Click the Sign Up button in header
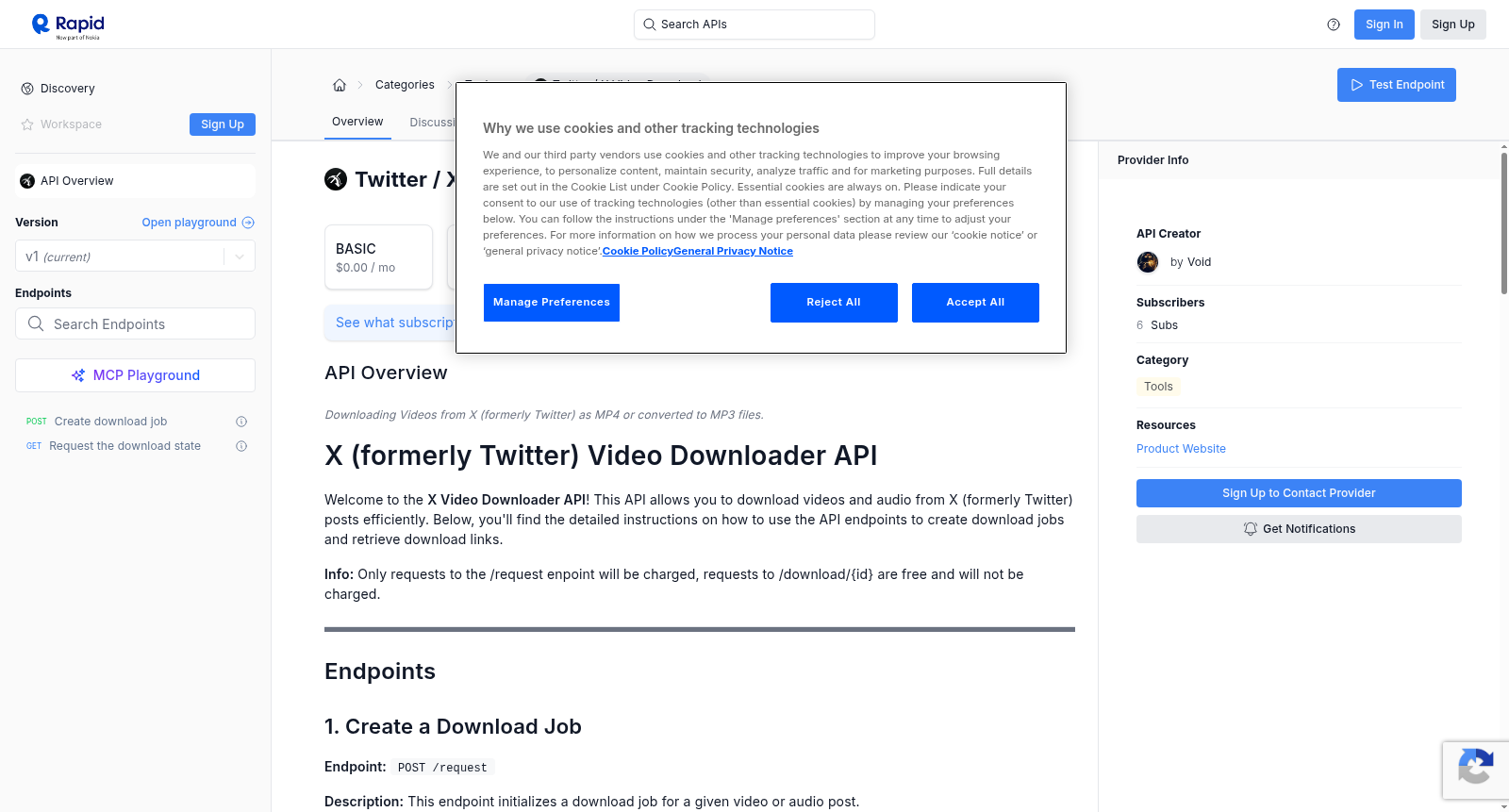Image resolution: width=1509 pixels, height=812 pixels. coord(1453,25)
